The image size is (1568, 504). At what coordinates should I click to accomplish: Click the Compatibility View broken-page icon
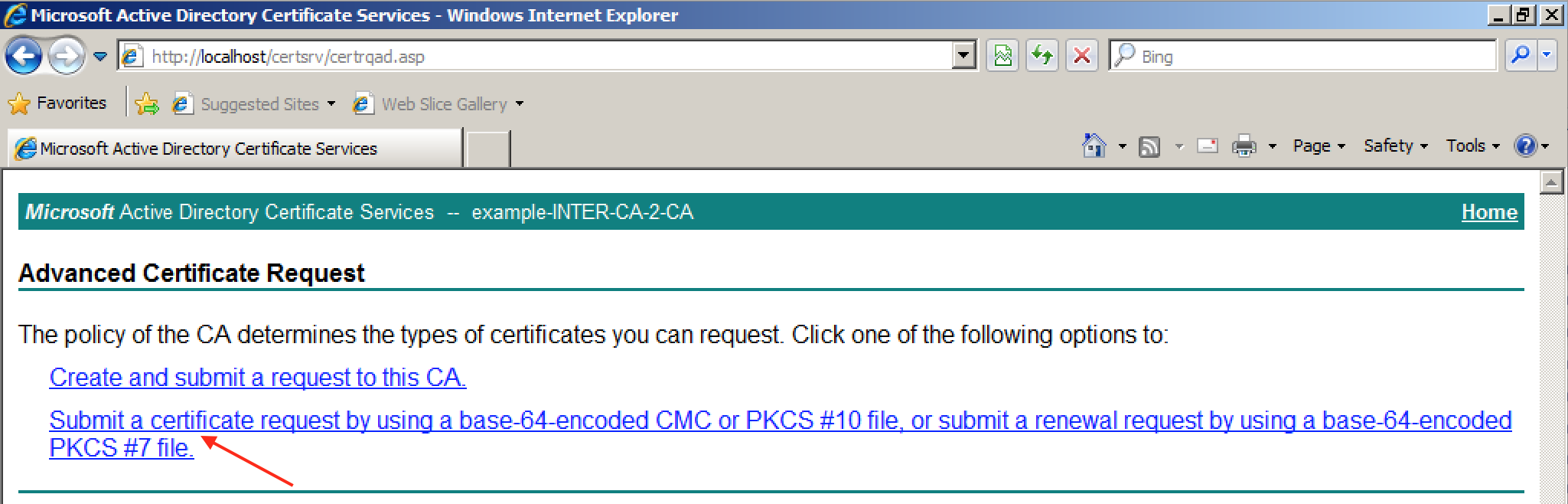(x=1002, y=56)
